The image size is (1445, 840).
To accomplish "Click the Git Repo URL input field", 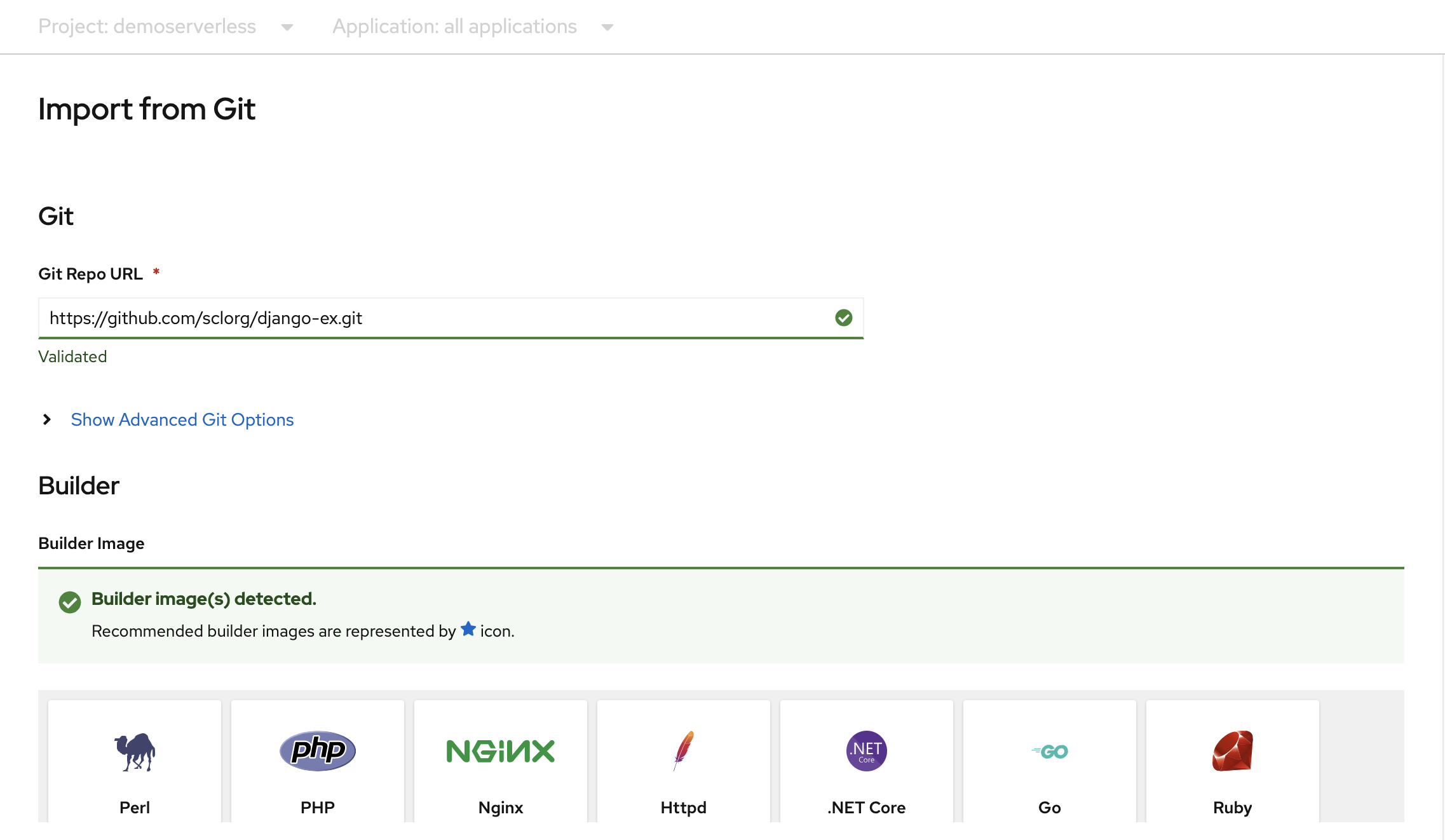I will (451, 317).
